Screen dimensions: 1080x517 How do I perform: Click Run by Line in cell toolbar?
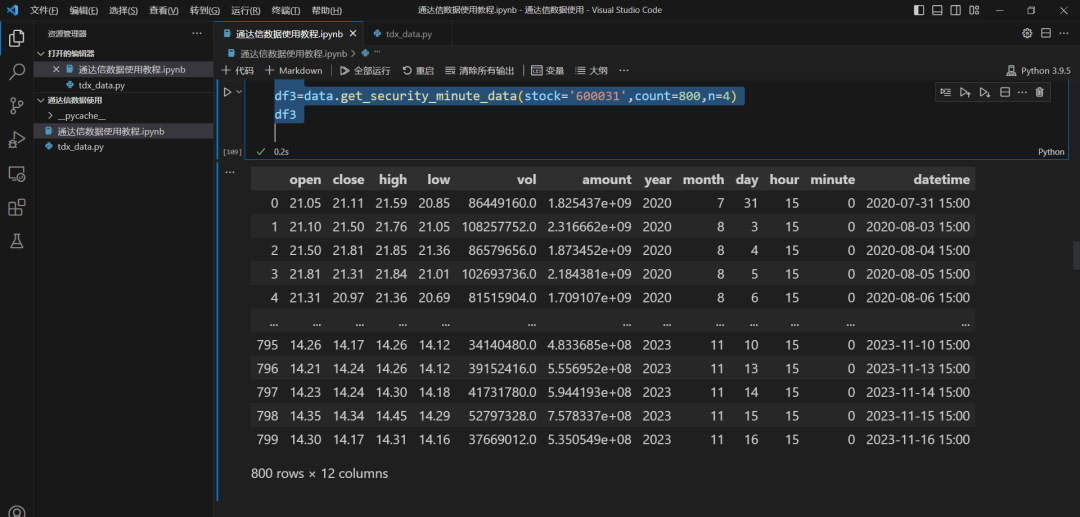pos(946,92)
